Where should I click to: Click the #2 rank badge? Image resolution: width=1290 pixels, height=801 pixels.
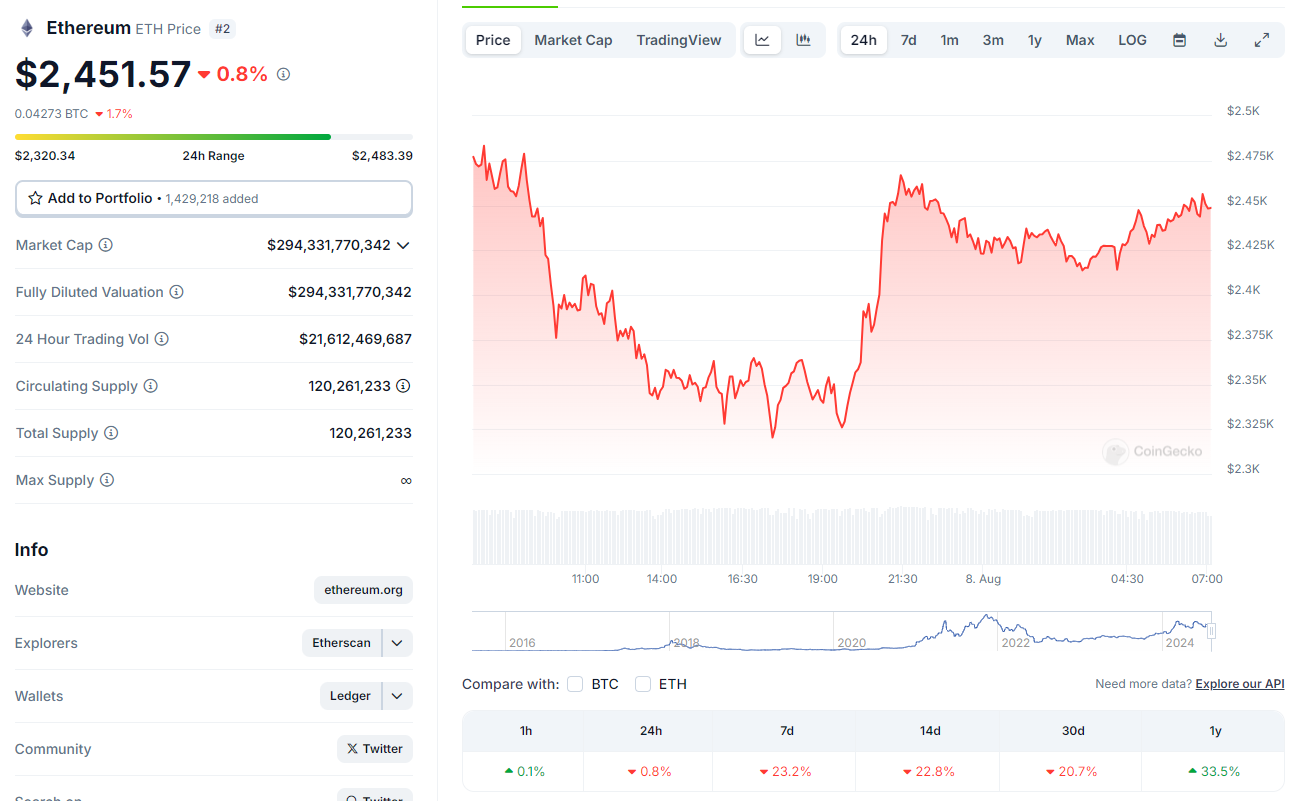(x=222, y=29)
